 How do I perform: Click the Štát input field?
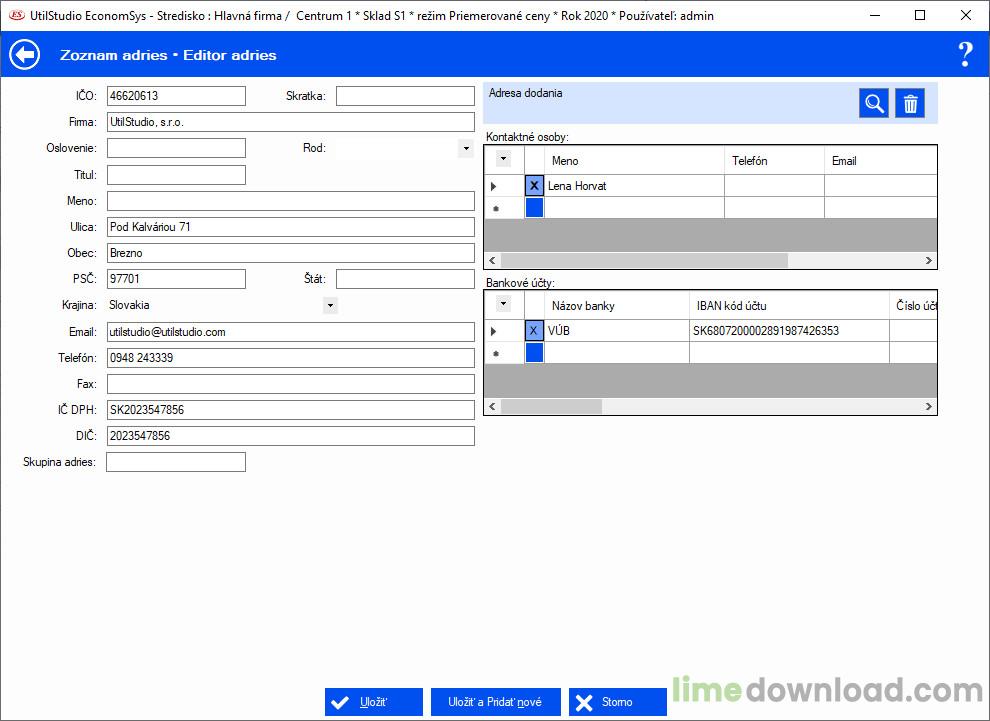(x=405, y=279)
